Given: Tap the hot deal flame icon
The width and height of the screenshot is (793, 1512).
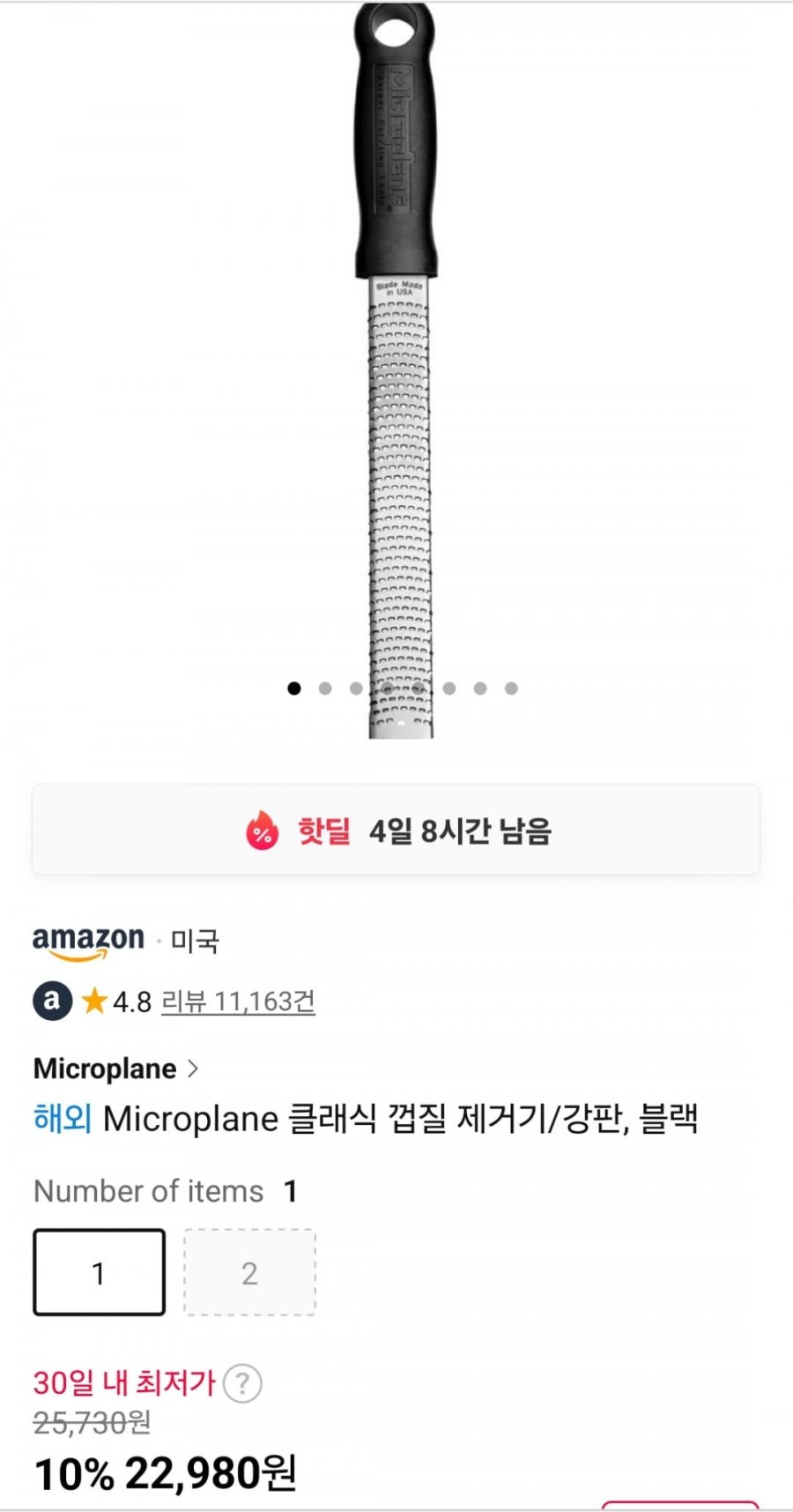Looking at the screenshot, I should coord(262,830).
